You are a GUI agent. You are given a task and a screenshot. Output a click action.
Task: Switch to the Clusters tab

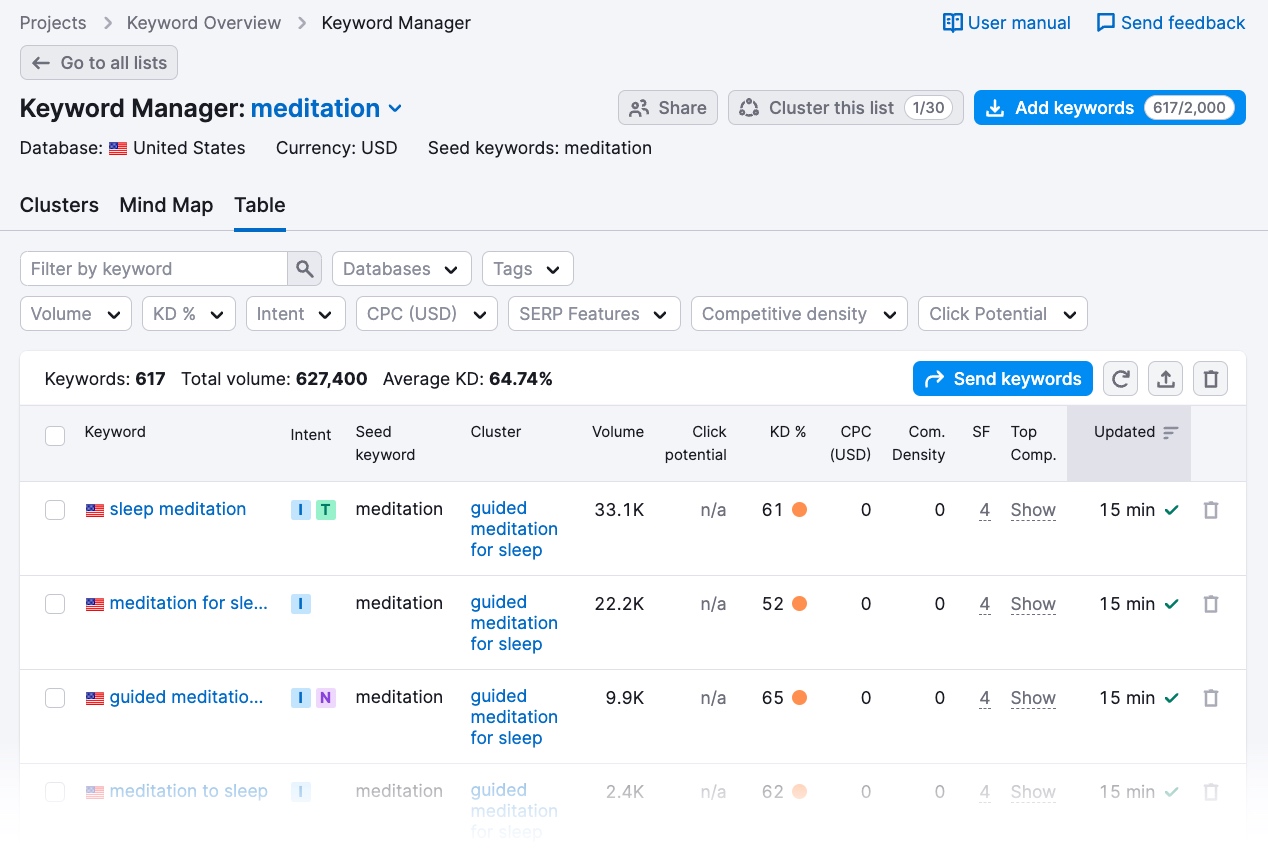(x=59, y=205)
